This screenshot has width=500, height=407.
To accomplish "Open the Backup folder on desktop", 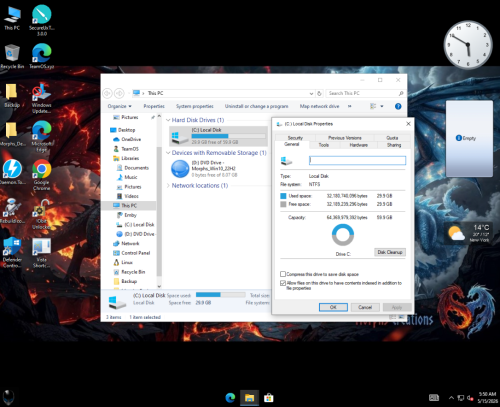I will click(x=12, y=95).
